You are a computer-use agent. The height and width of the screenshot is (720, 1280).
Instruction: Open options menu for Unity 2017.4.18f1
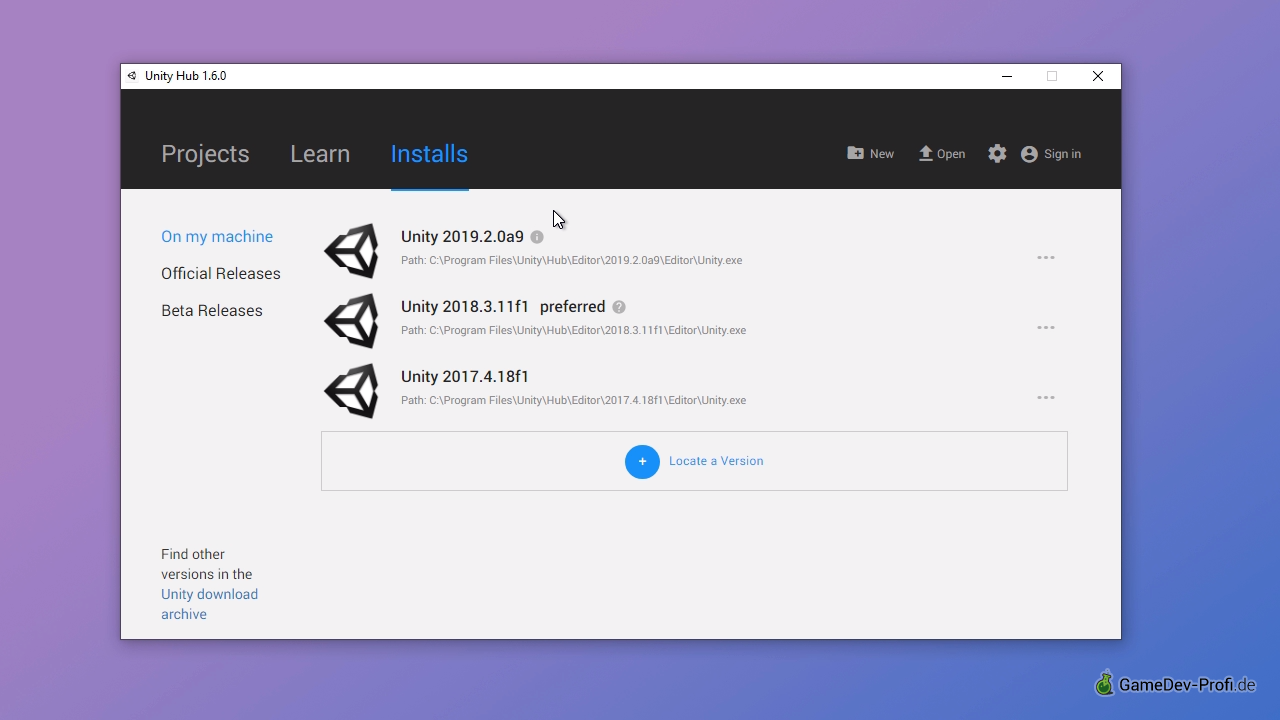click(x=1046, y=398)
